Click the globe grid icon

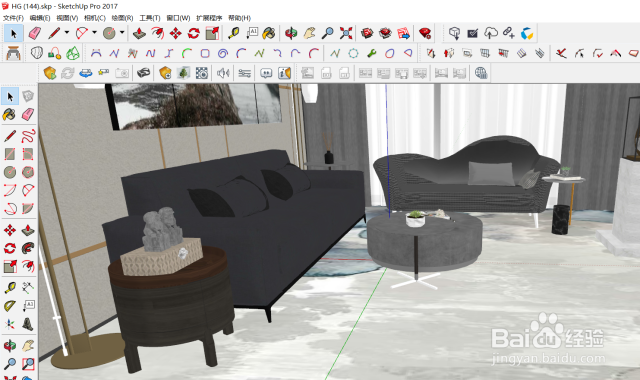[481, 73]
